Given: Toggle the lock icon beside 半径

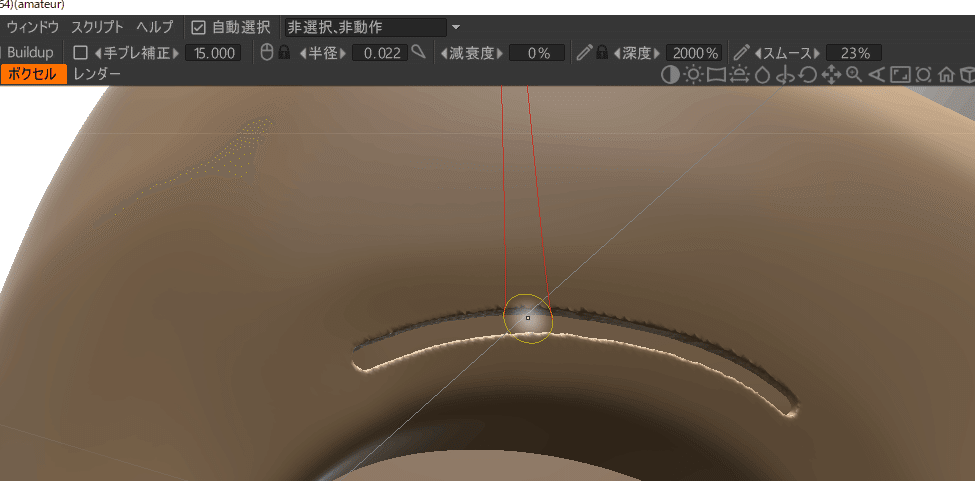Looking at the screenshot, I should coord(284,52).
